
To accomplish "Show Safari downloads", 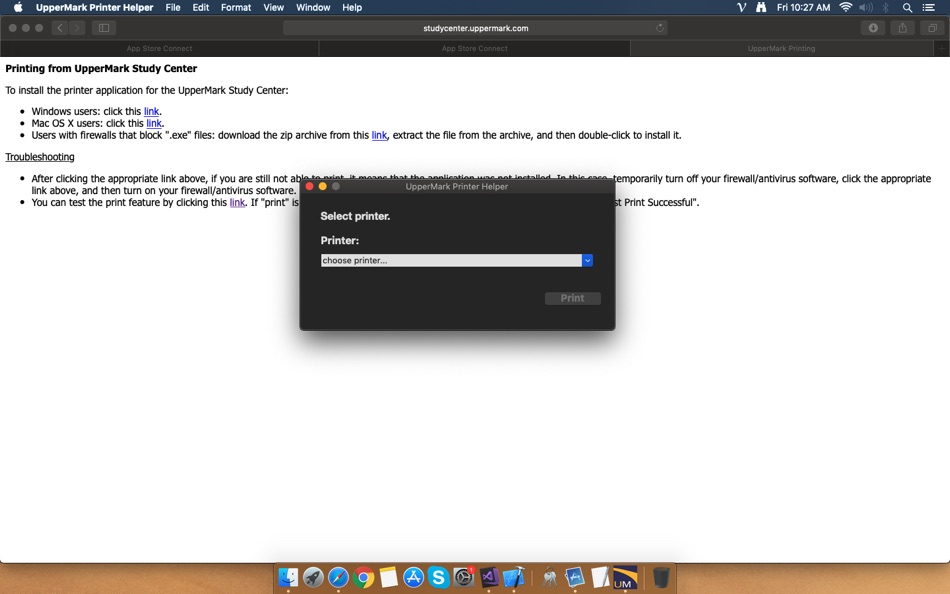I will [873, 28].
